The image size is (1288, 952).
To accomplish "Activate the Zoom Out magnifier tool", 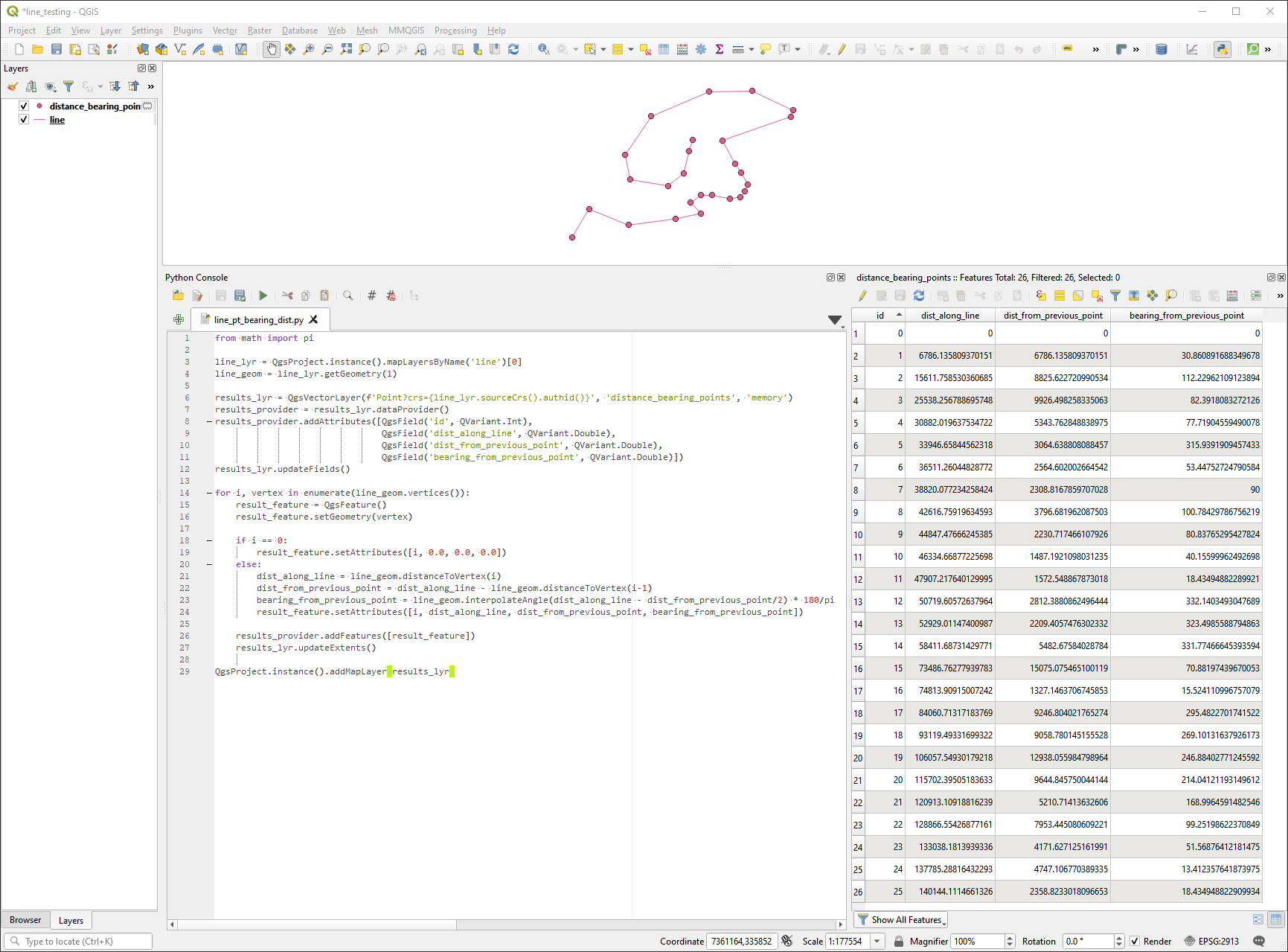I will [327, 49].
